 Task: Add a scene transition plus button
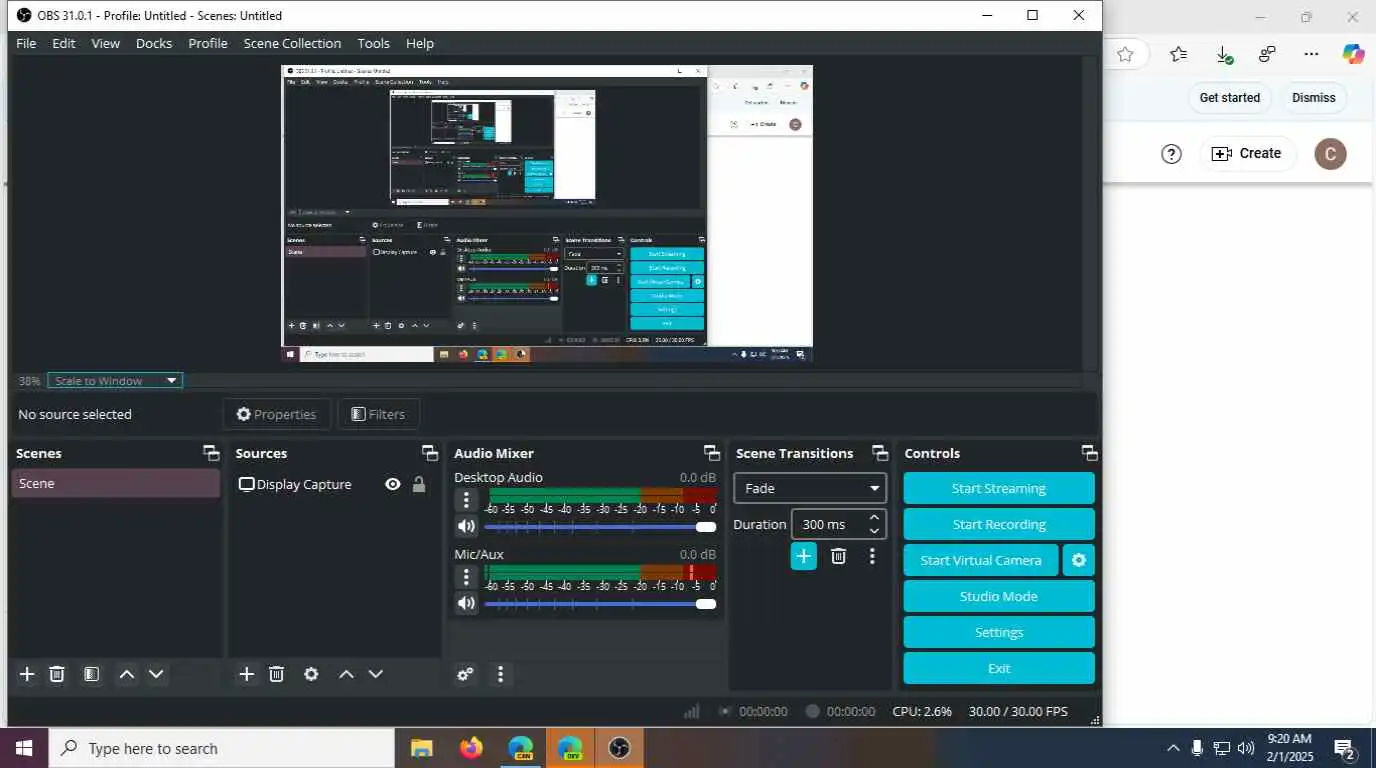tap(804, 556)
